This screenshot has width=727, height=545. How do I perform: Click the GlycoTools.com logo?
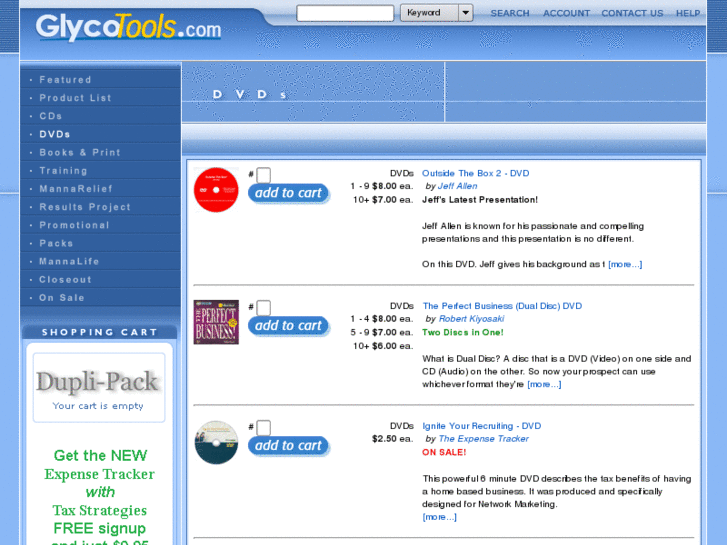pos(128,27)
